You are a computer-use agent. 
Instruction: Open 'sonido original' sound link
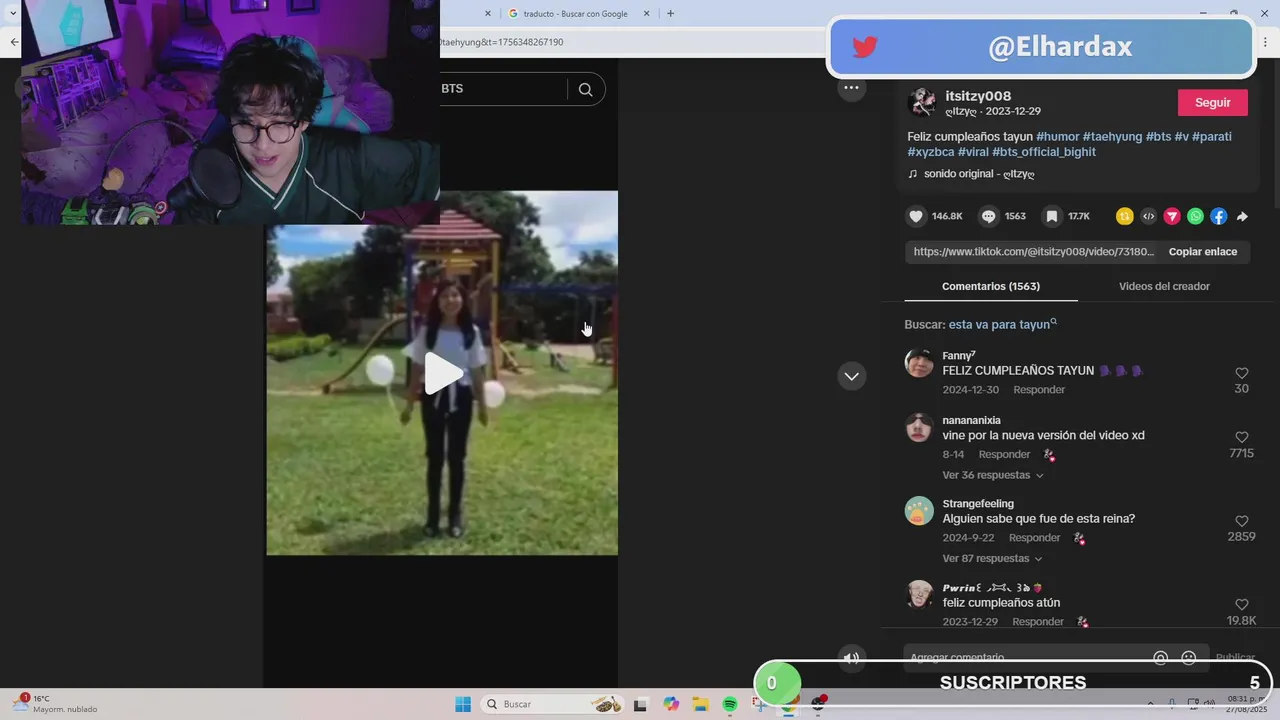point(979,174)
